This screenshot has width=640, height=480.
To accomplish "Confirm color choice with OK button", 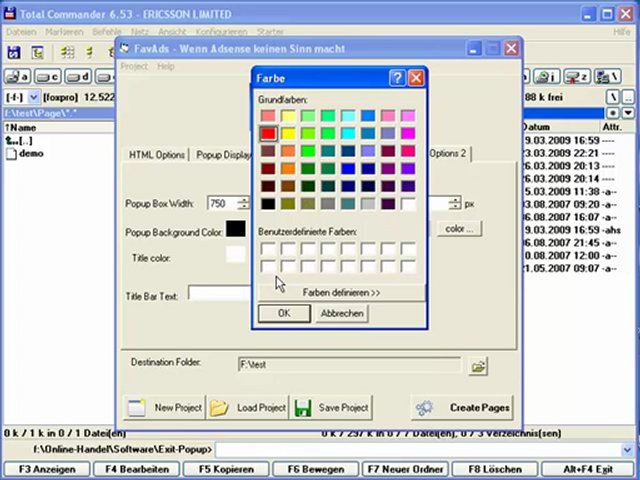I will click(x=283, y=313).
